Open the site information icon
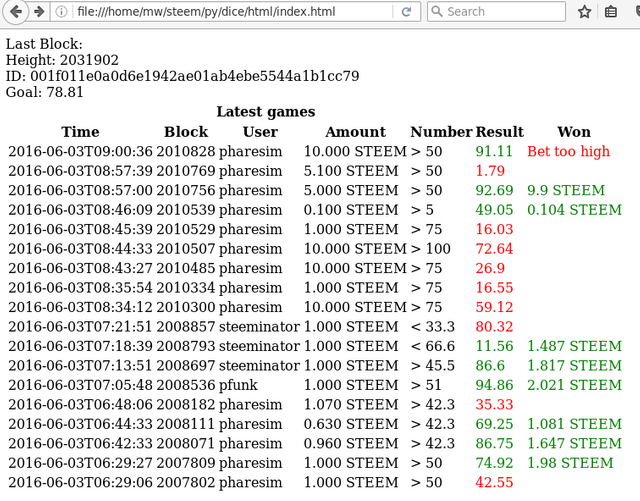 click(62, 12)
